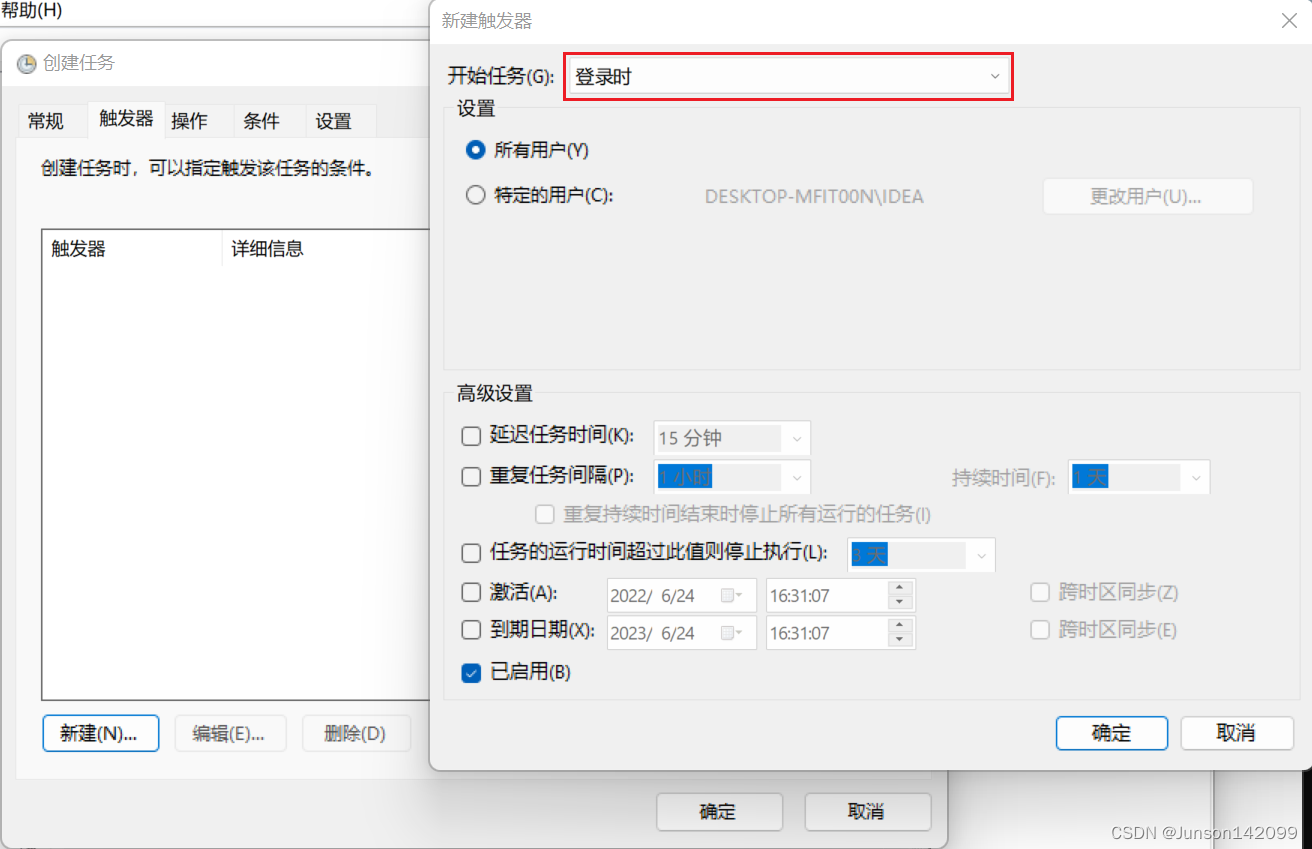Click the 更改用户 button

pos(1147,196)
